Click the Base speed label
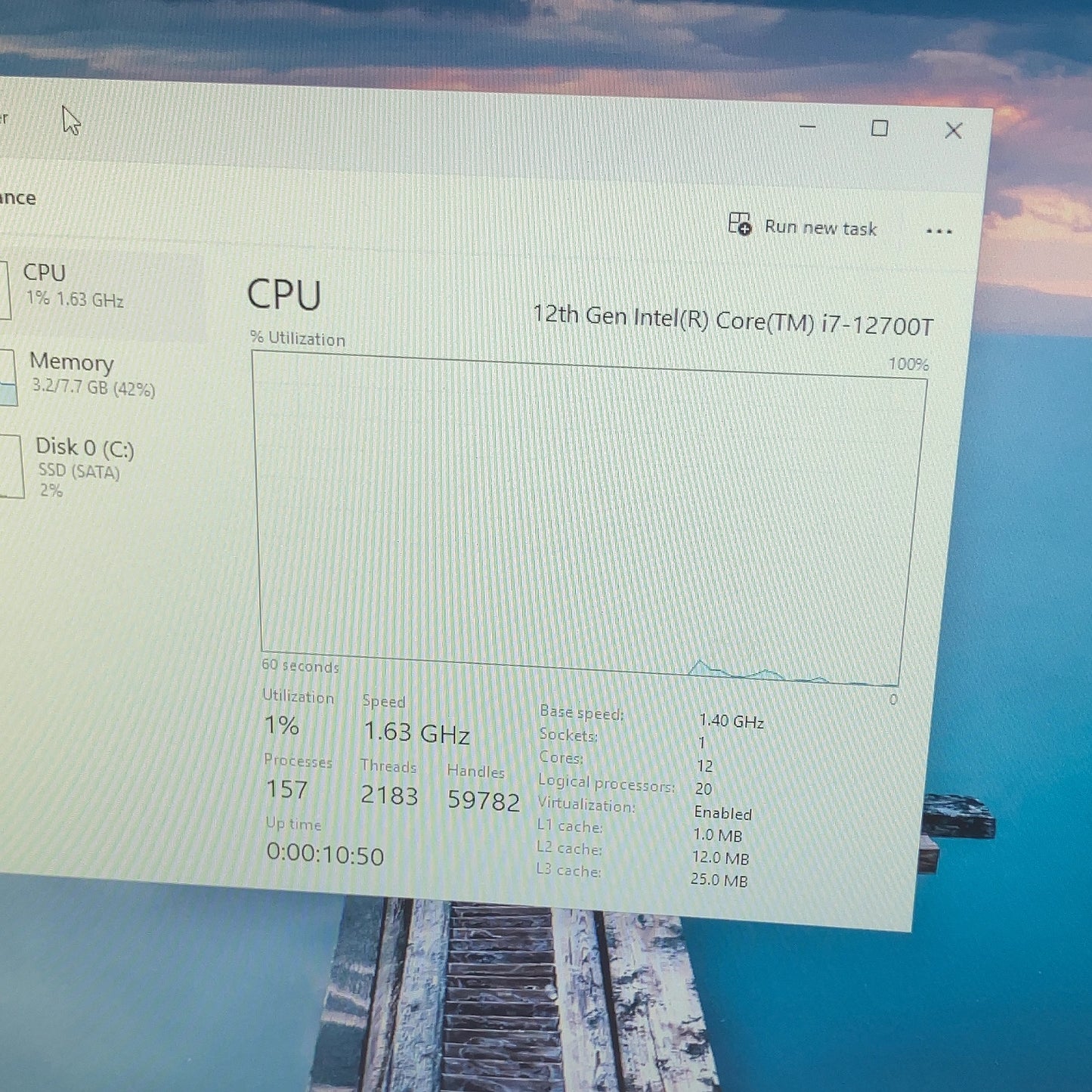 (x=582, y=712)
